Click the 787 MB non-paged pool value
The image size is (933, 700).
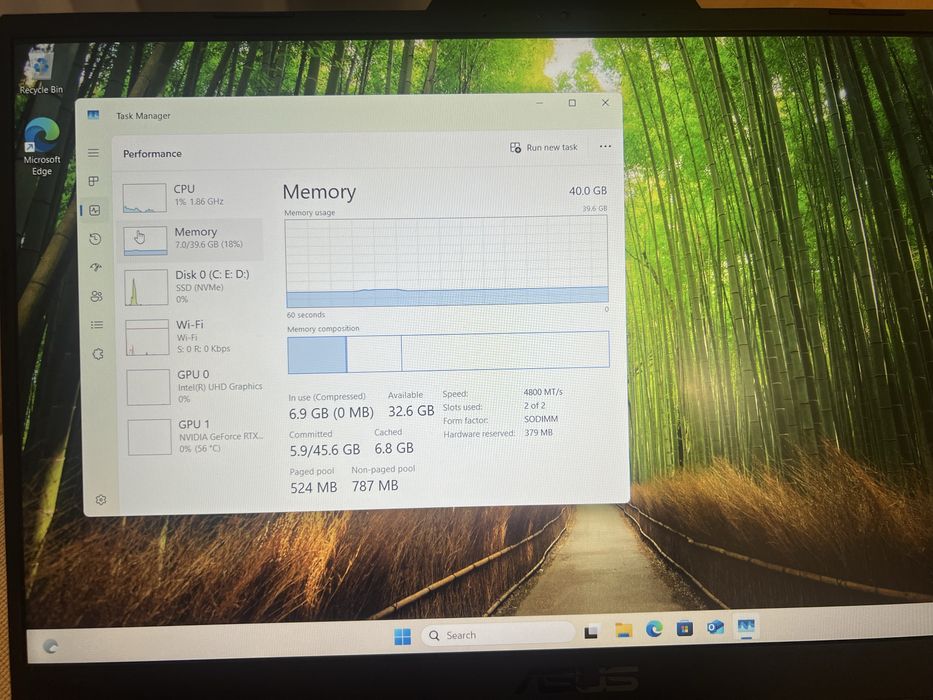pos(375,486)
